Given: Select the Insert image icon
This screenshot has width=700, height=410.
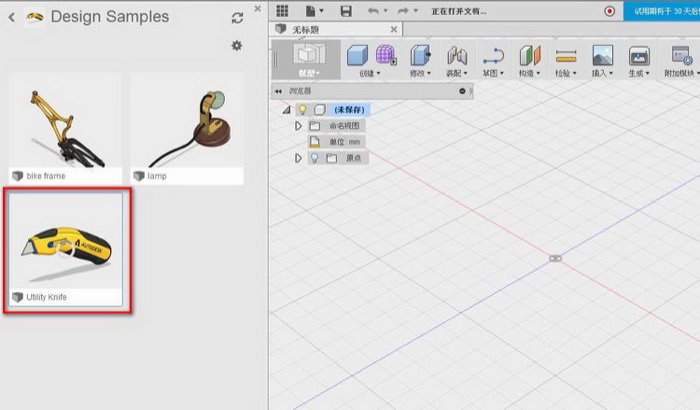Looking at the screenshot, I should pyautogui.click(x=603, y=55).
